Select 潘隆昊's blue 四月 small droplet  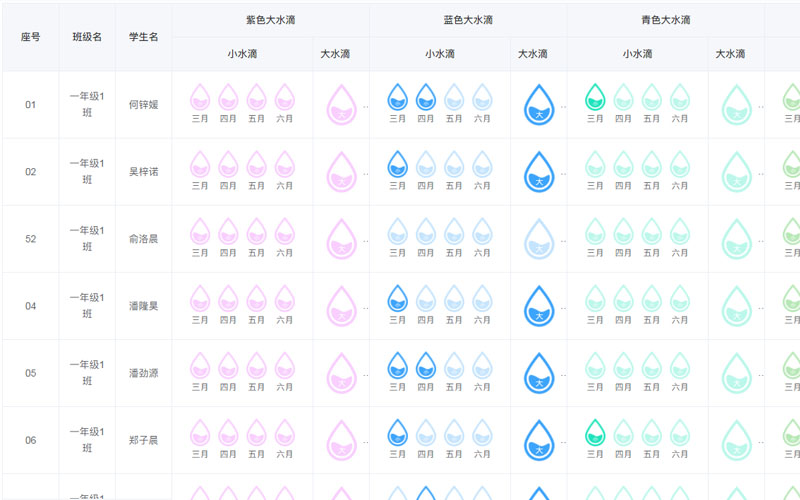coord(426,298)
